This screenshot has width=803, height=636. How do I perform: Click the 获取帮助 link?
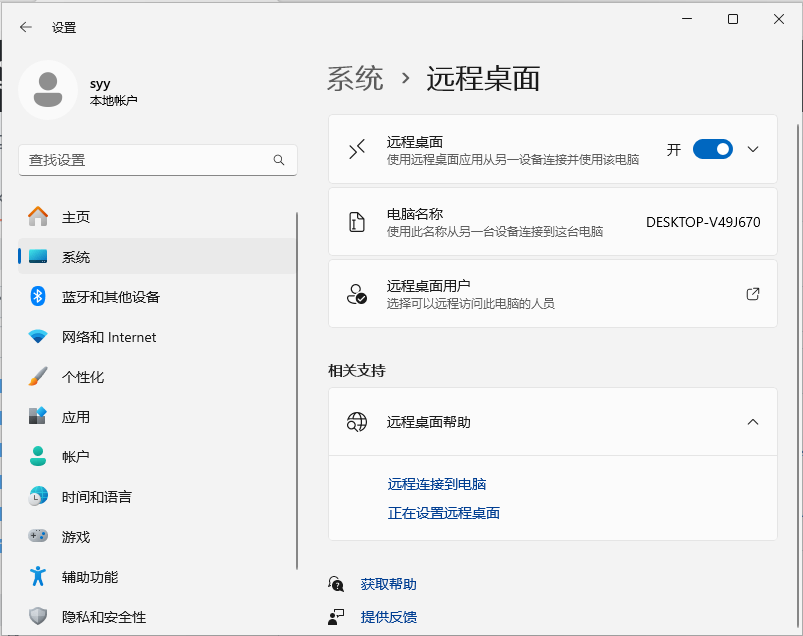pyautogui.click(x=388, y=584)
